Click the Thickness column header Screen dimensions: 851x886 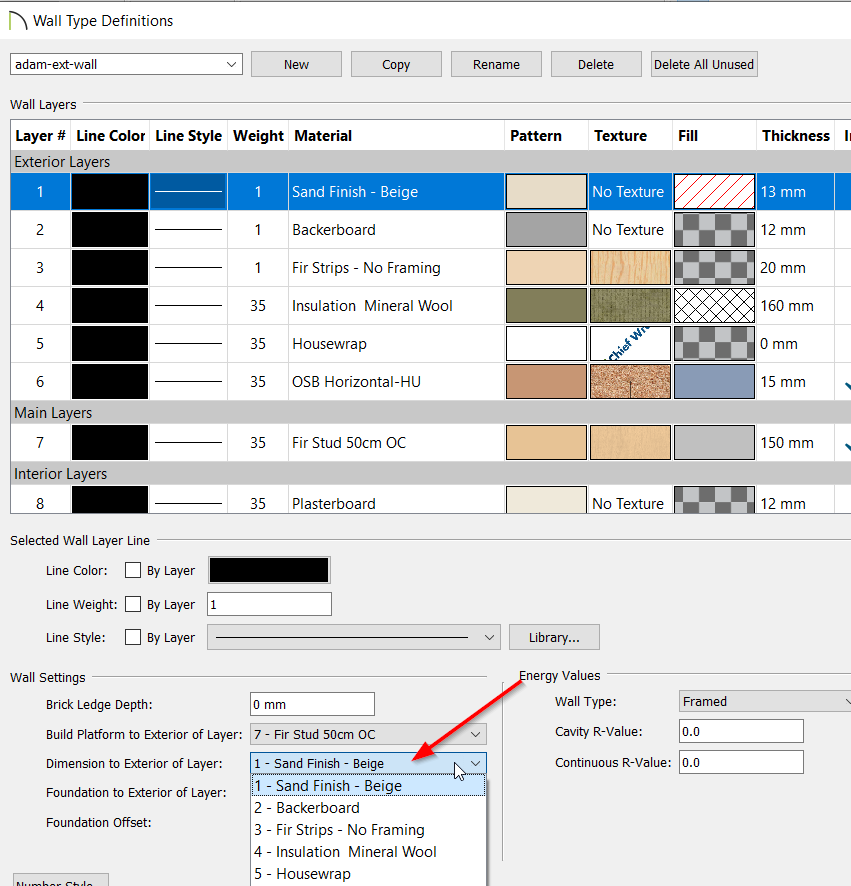[796, 136]
